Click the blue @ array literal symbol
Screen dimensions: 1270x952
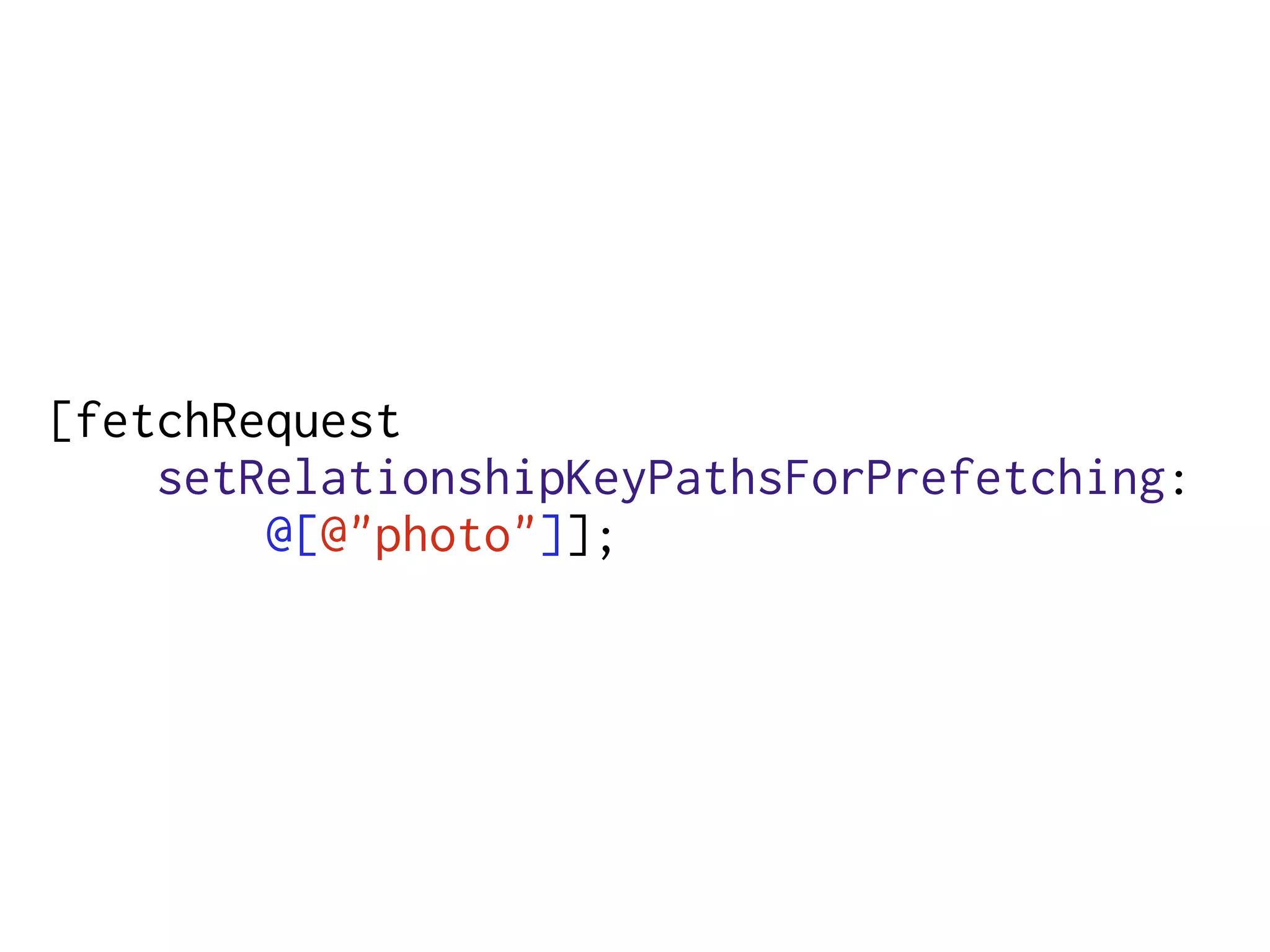279,534
